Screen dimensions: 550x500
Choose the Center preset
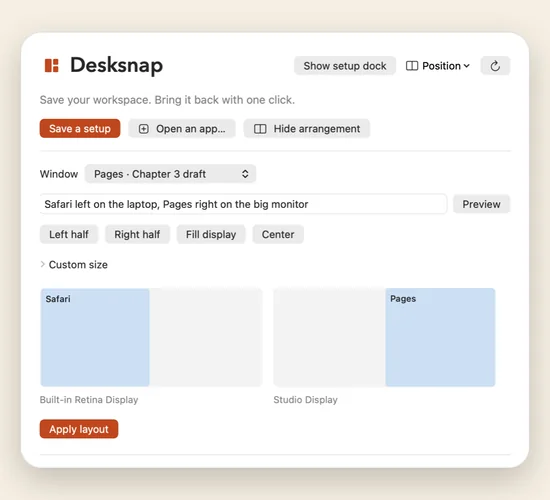pos(278,234)
